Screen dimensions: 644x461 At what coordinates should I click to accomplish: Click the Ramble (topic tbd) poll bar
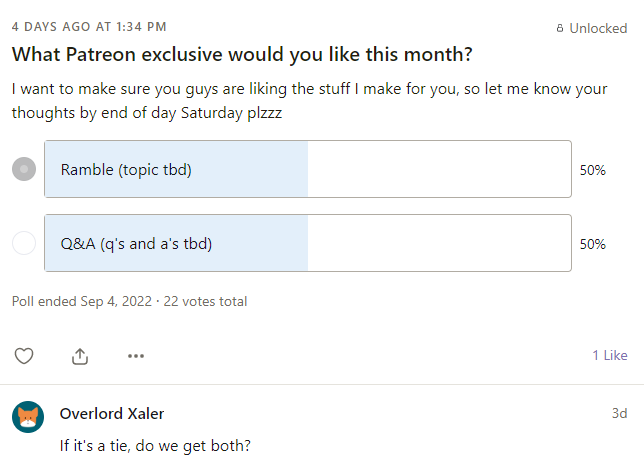click(308, 169)
